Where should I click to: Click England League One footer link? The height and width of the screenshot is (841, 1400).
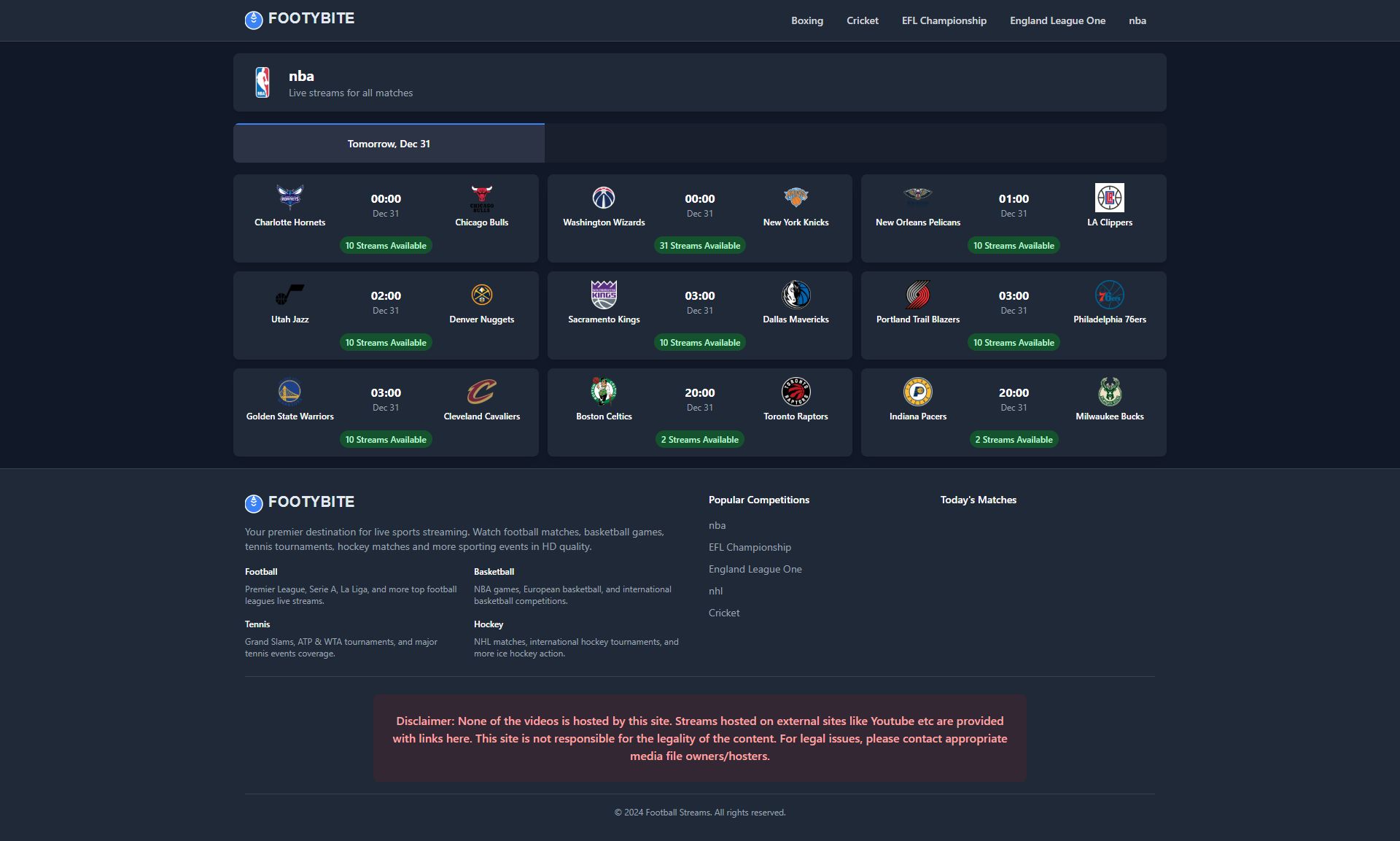tap(755, 569)
